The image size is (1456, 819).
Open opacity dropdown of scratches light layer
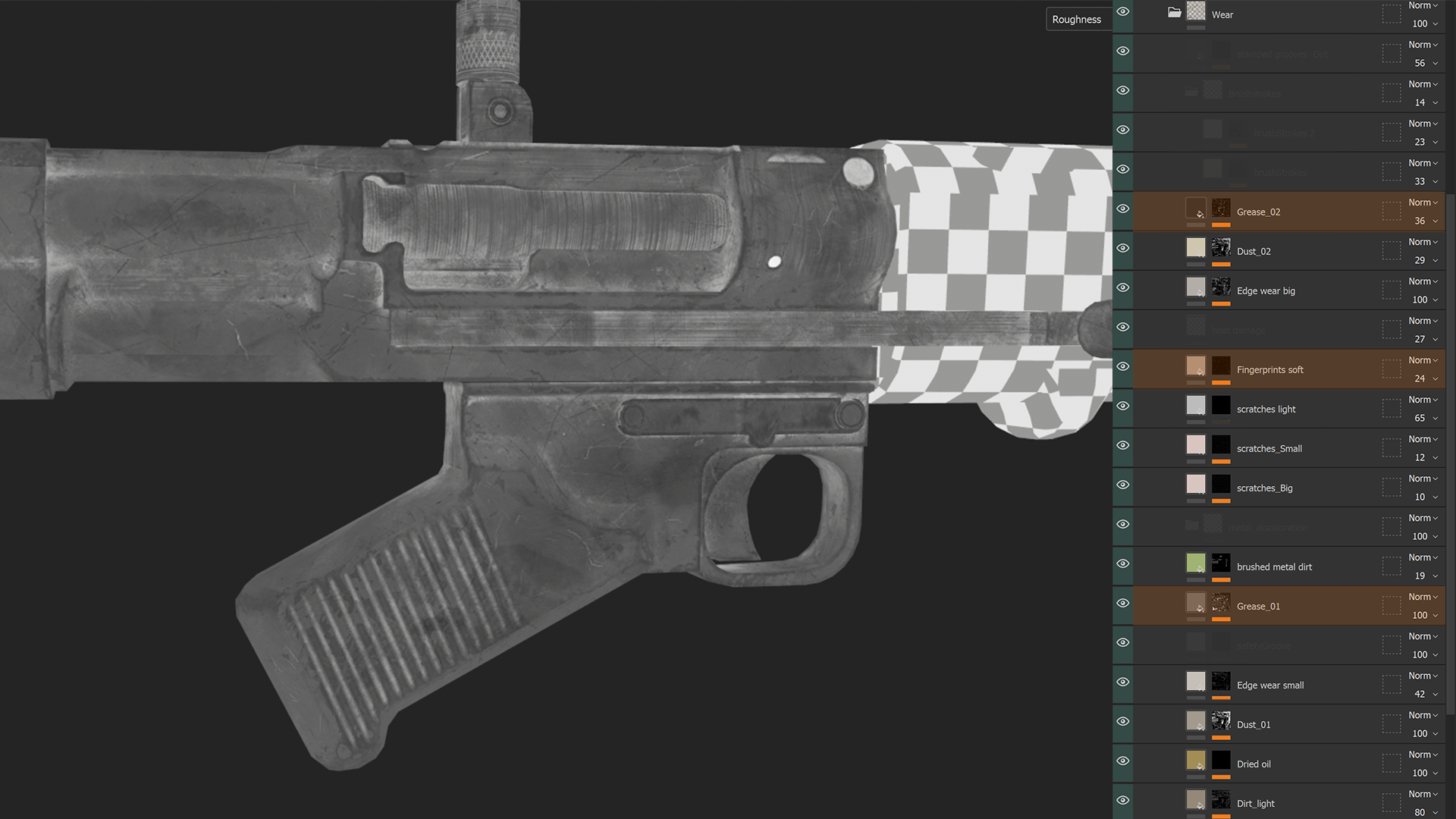[x=1424, y=418]
